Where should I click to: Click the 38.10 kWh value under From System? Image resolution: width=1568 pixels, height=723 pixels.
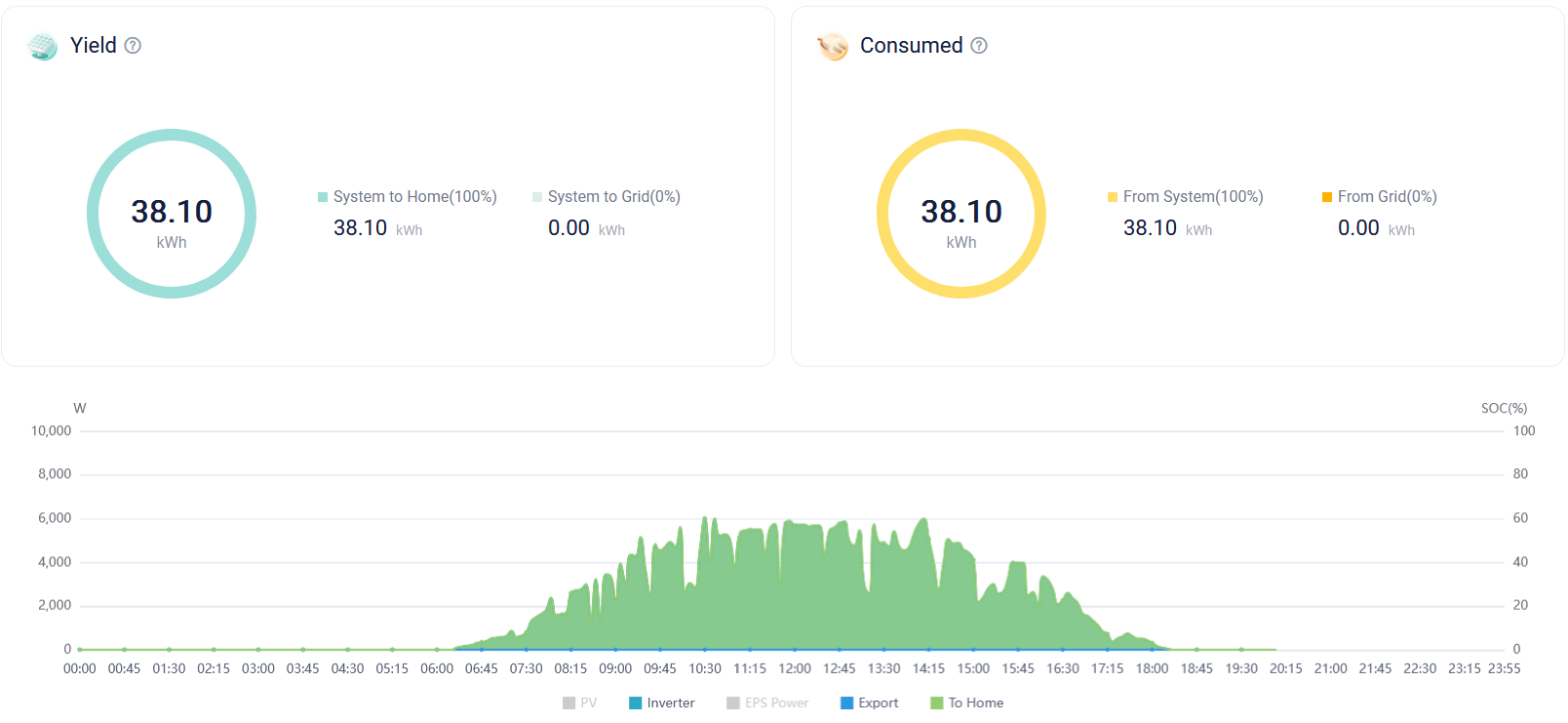click(1168, 228)
